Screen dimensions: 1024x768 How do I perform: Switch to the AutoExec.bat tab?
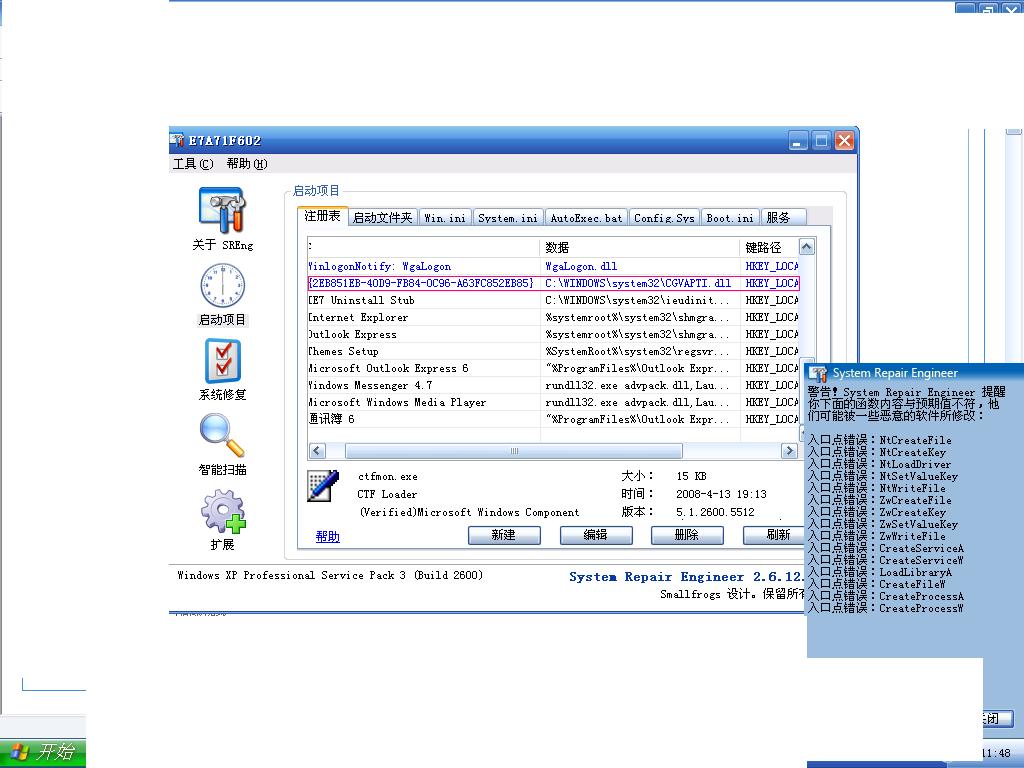point(586,217)
